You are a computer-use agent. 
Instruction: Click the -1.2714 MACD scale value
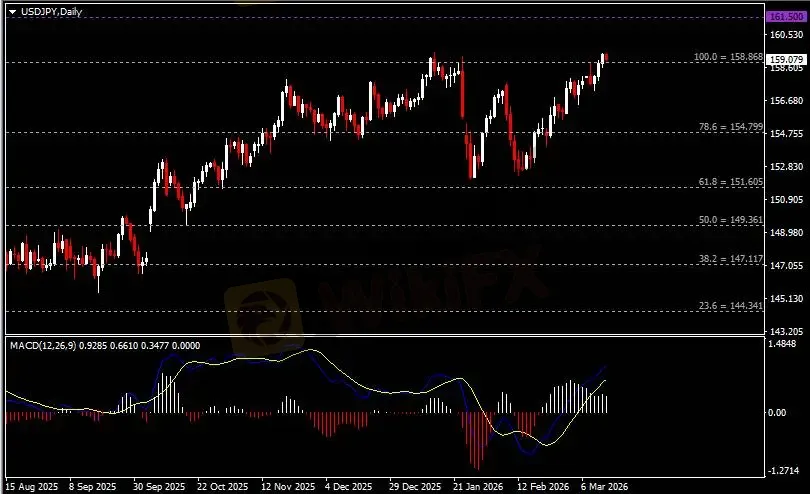click(784, 469)
